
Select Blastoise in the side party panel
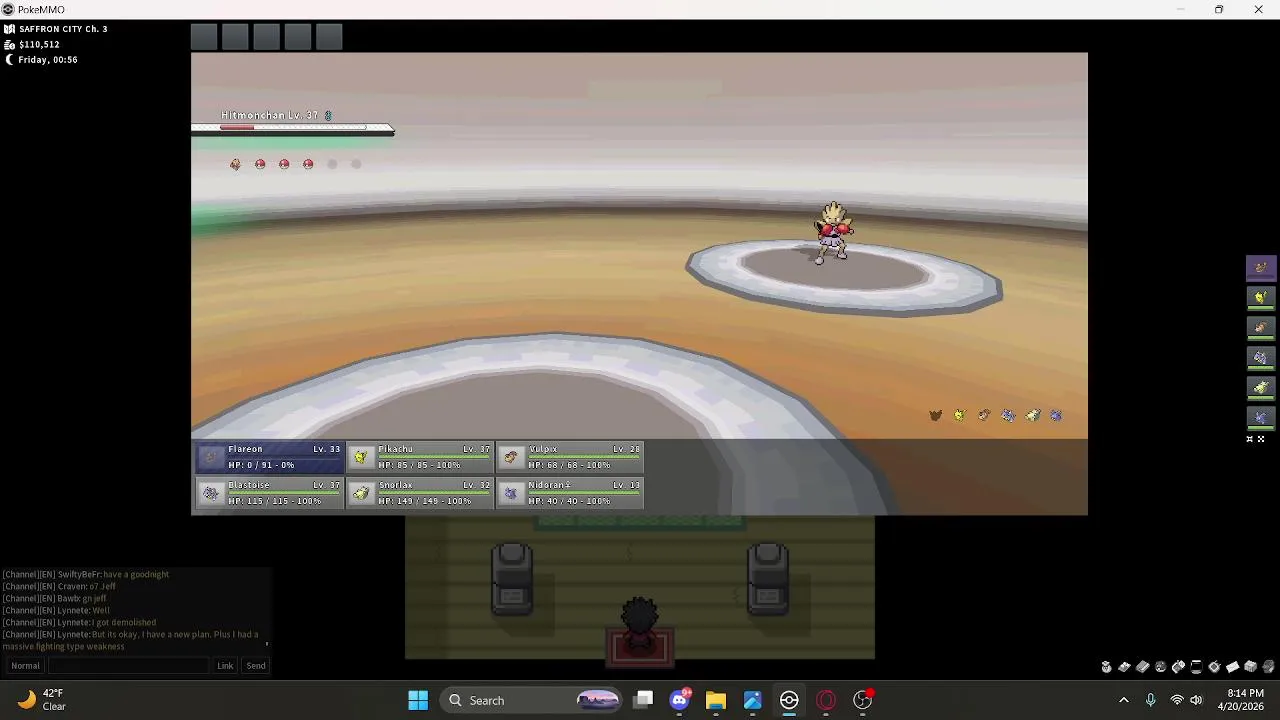click(1260, 357)
